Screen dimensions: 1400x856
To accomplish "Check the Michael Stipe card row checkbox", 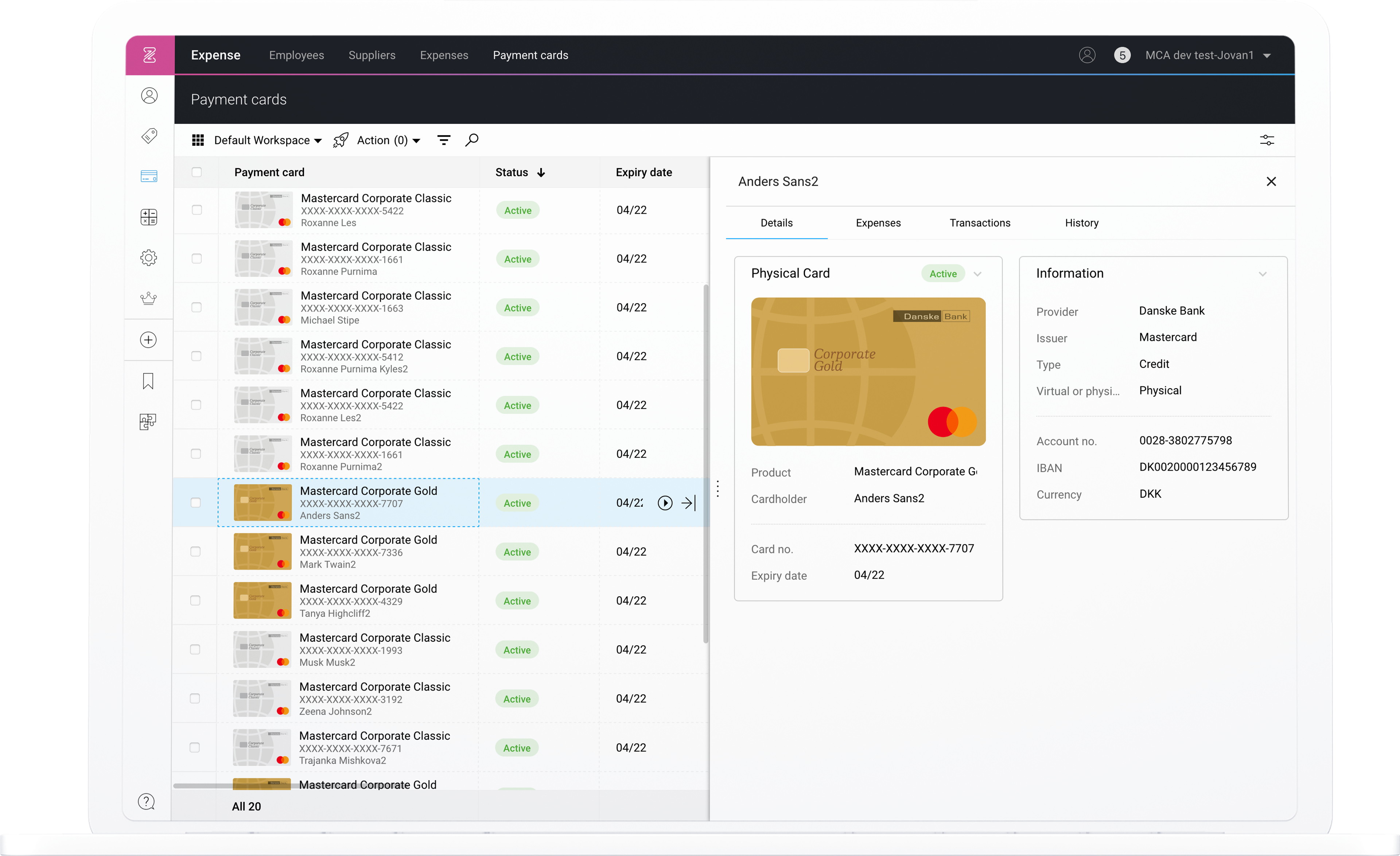I will [x=197, y=307].
